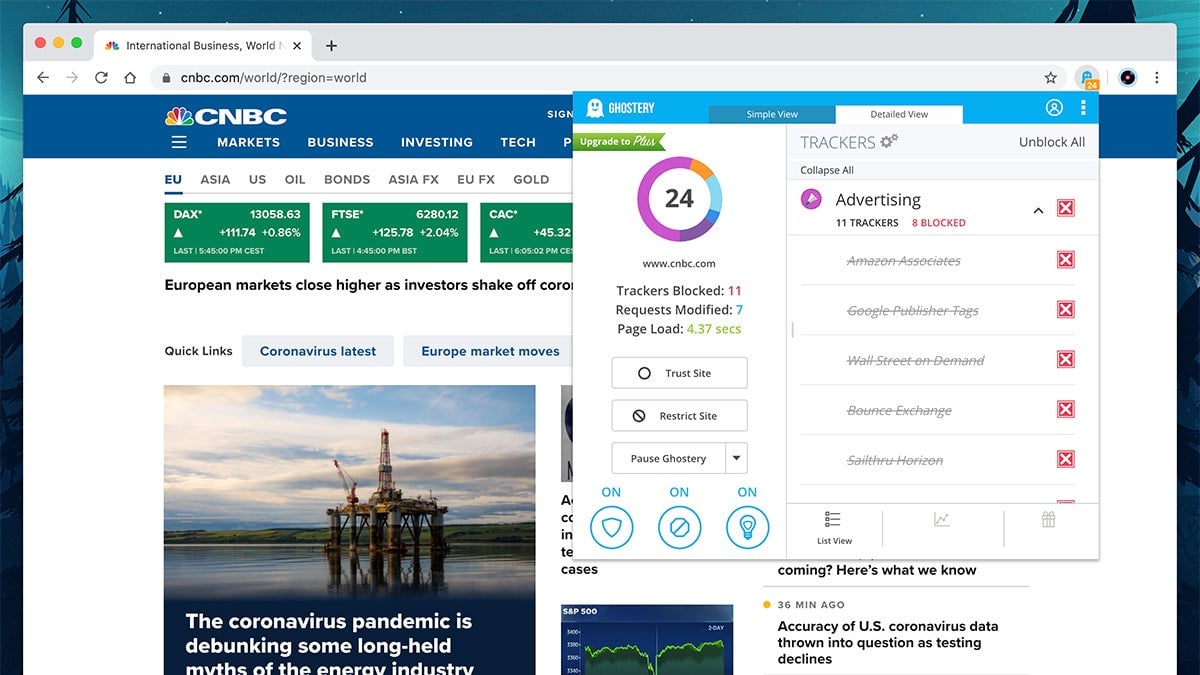Open the rewards gift icon
The image size is (1200, 675).
[x=1048, y=519]
